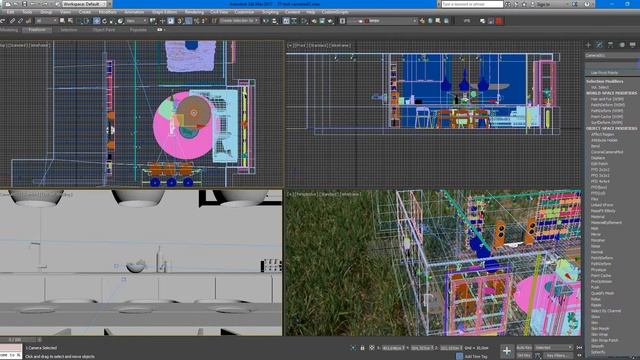Toggle Absolute/Offset transform mode icon

[x=372, y=348]
